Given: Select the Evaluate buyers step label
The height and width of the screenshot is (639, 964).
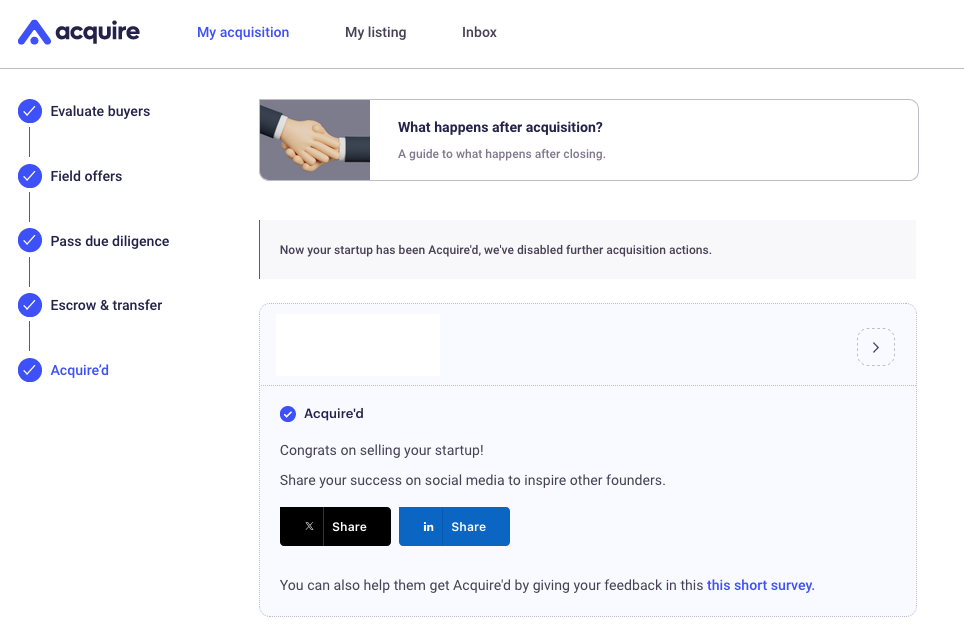Looking at the screenshot, I should coord(100,111).
